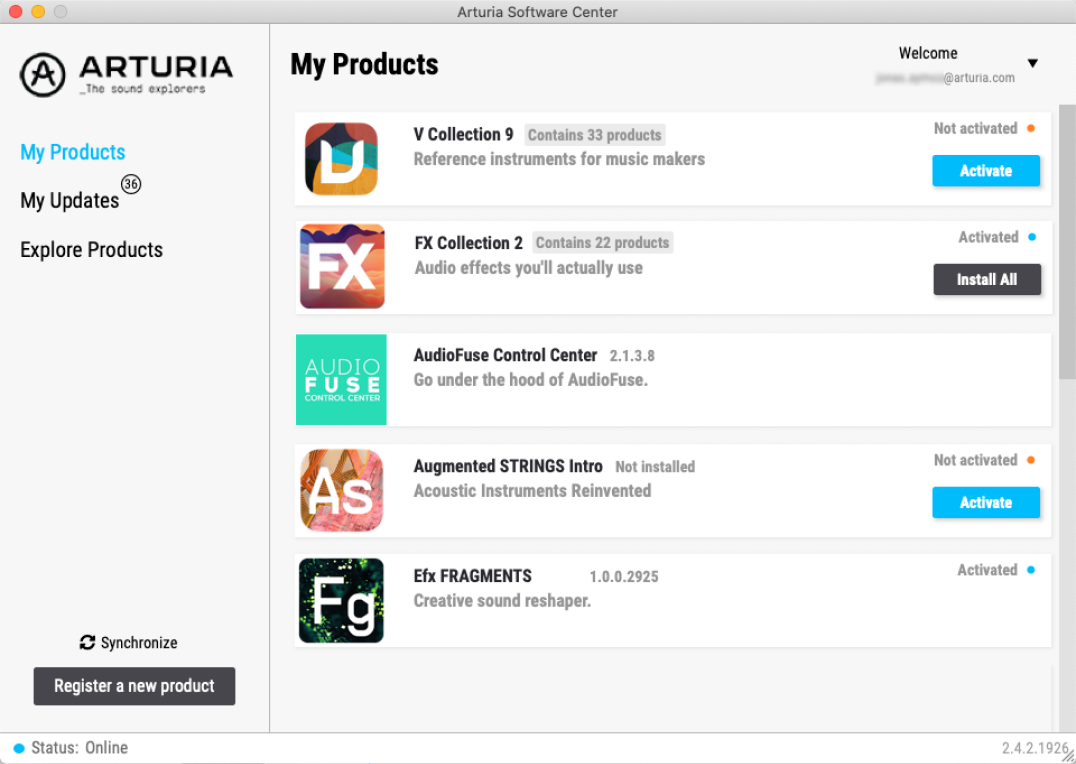
Task: Click the Synchronize refresh icon
Action: (87, 643)
